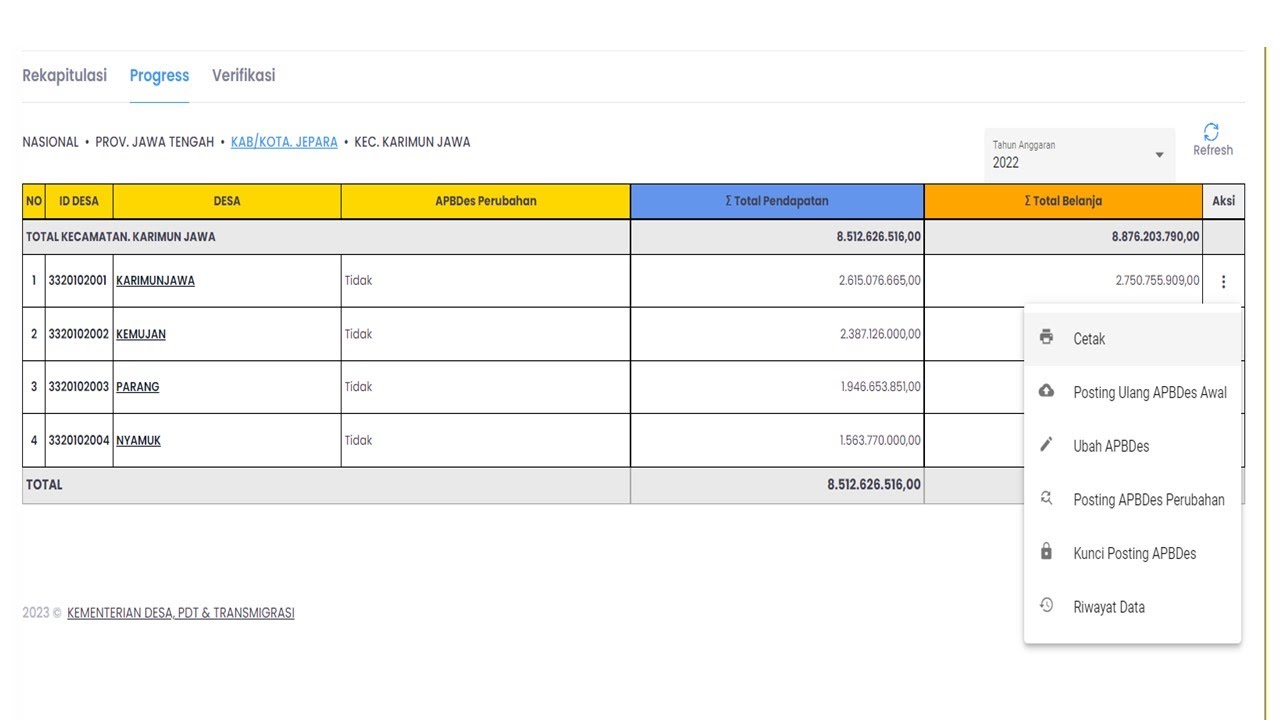Select Posting Ulang APBDes Awal menu entry
This screenshot has height=720, width=1280.
1132,392
